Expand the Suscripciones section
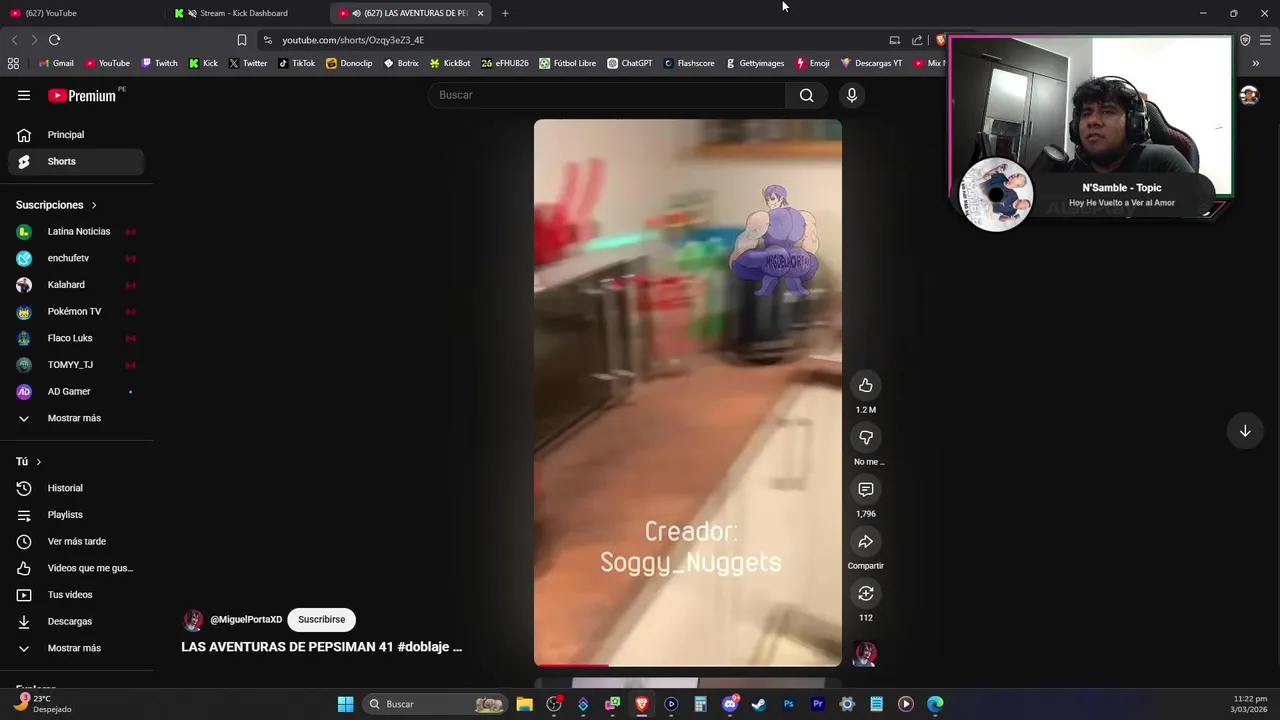 56,205
